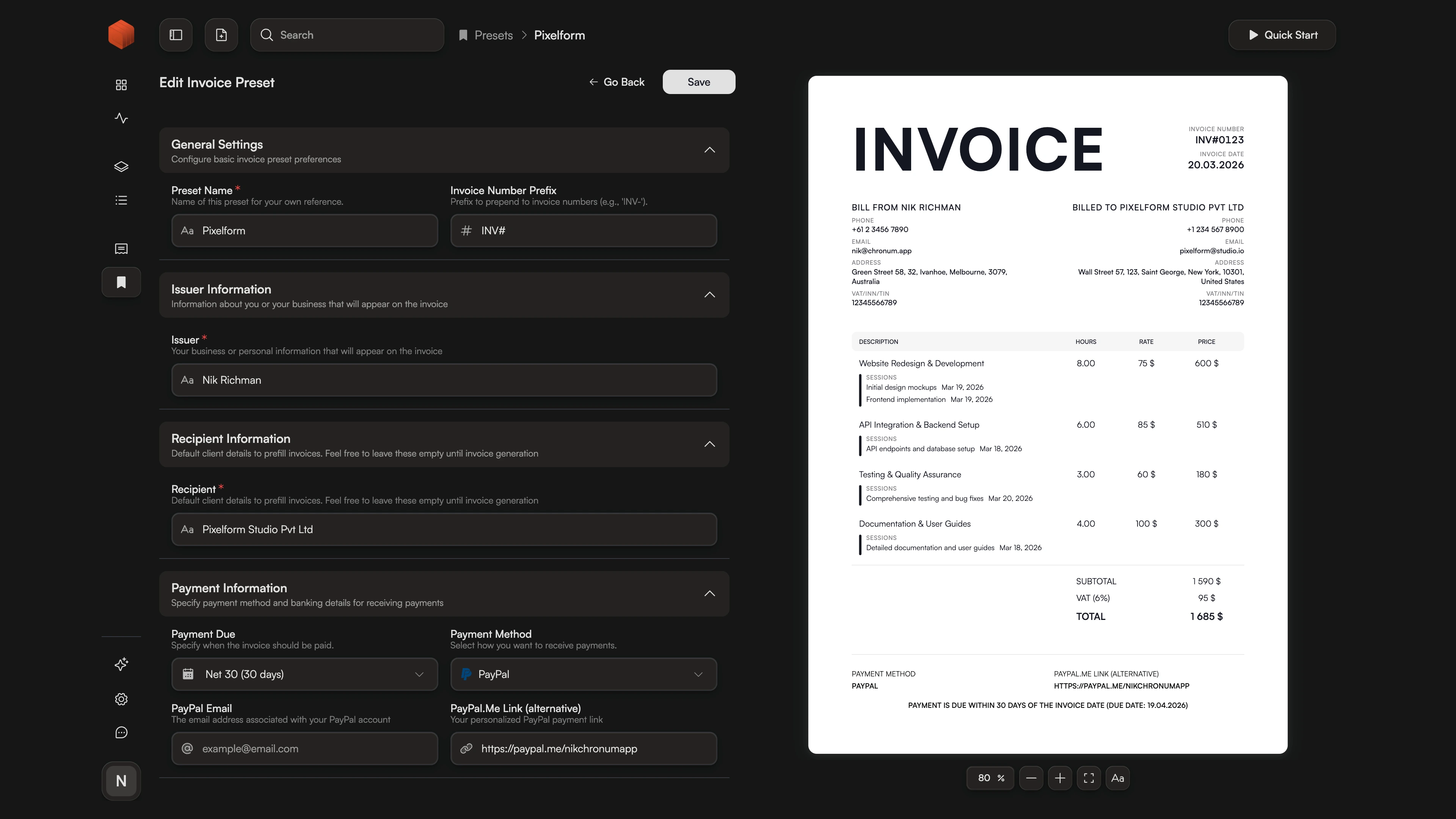Open the dashboard grid icon in sidebar
Image resolution: width=1456 pixels, height=819 pixels.
(x=121, y=85)
